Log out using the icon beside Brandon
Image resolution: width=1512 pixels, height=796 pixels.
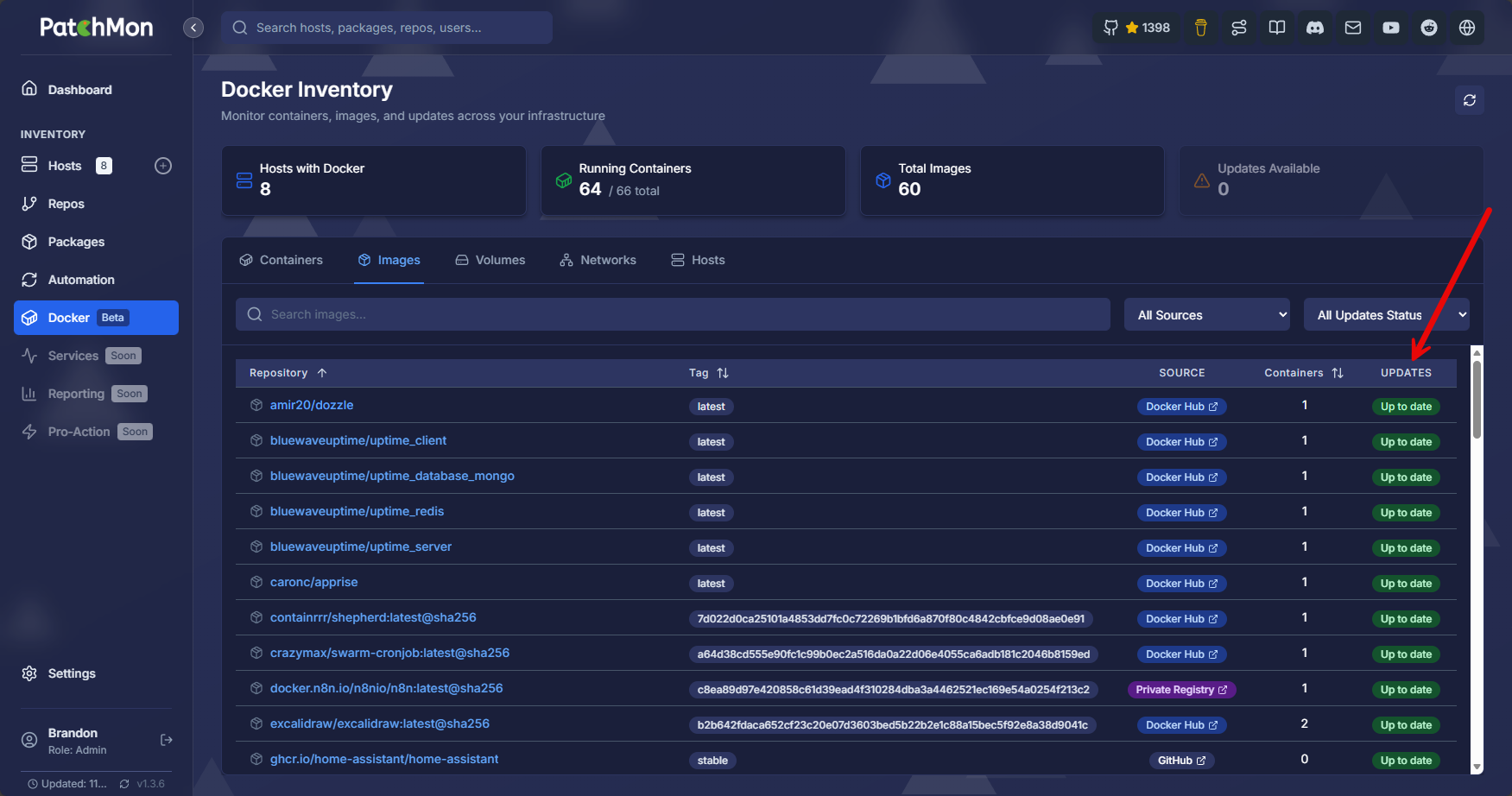(x=167, y=740)
